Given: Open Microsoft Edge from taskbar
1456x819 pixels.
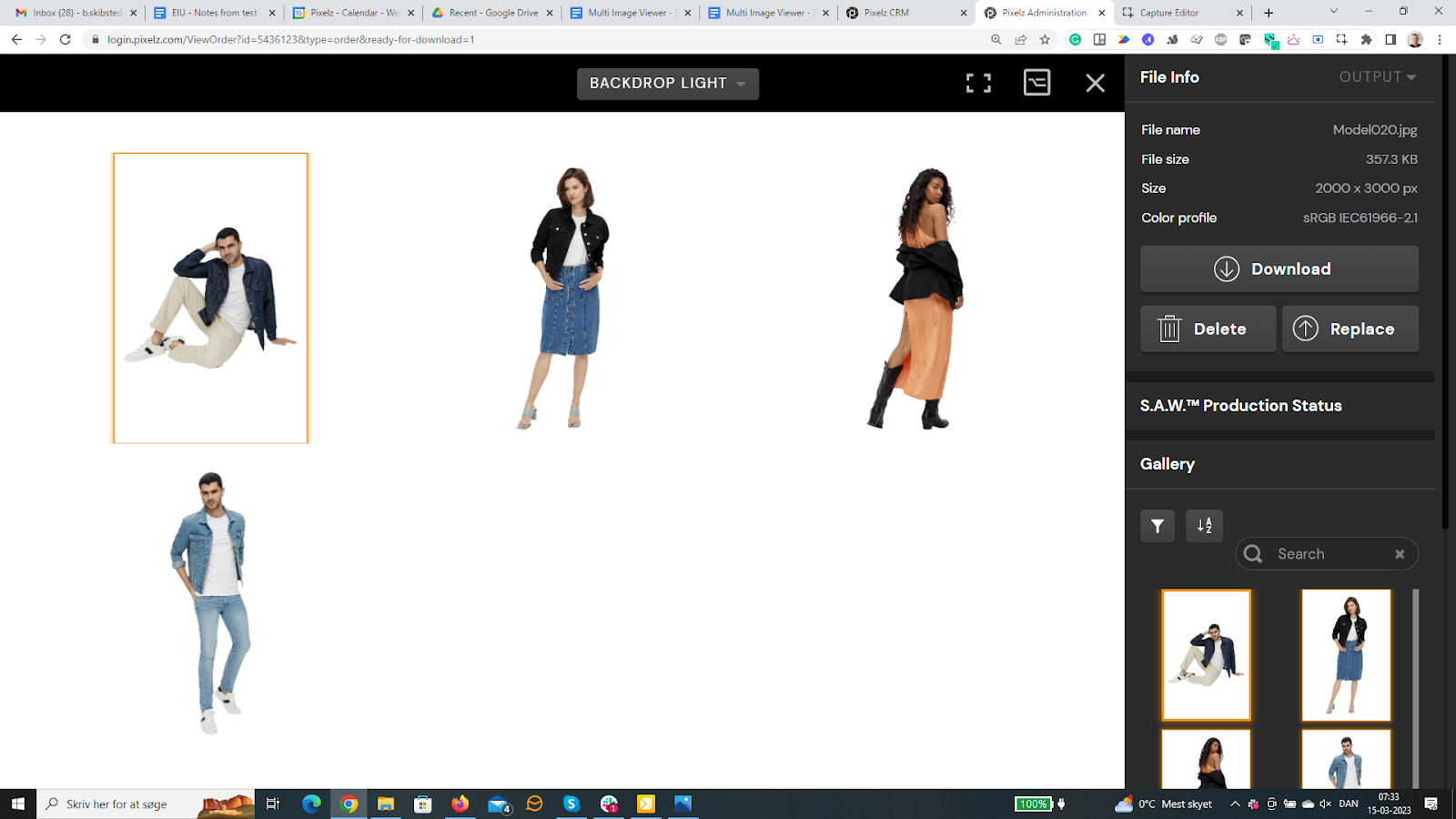Looking at the screenshot, I should [311, 804].
